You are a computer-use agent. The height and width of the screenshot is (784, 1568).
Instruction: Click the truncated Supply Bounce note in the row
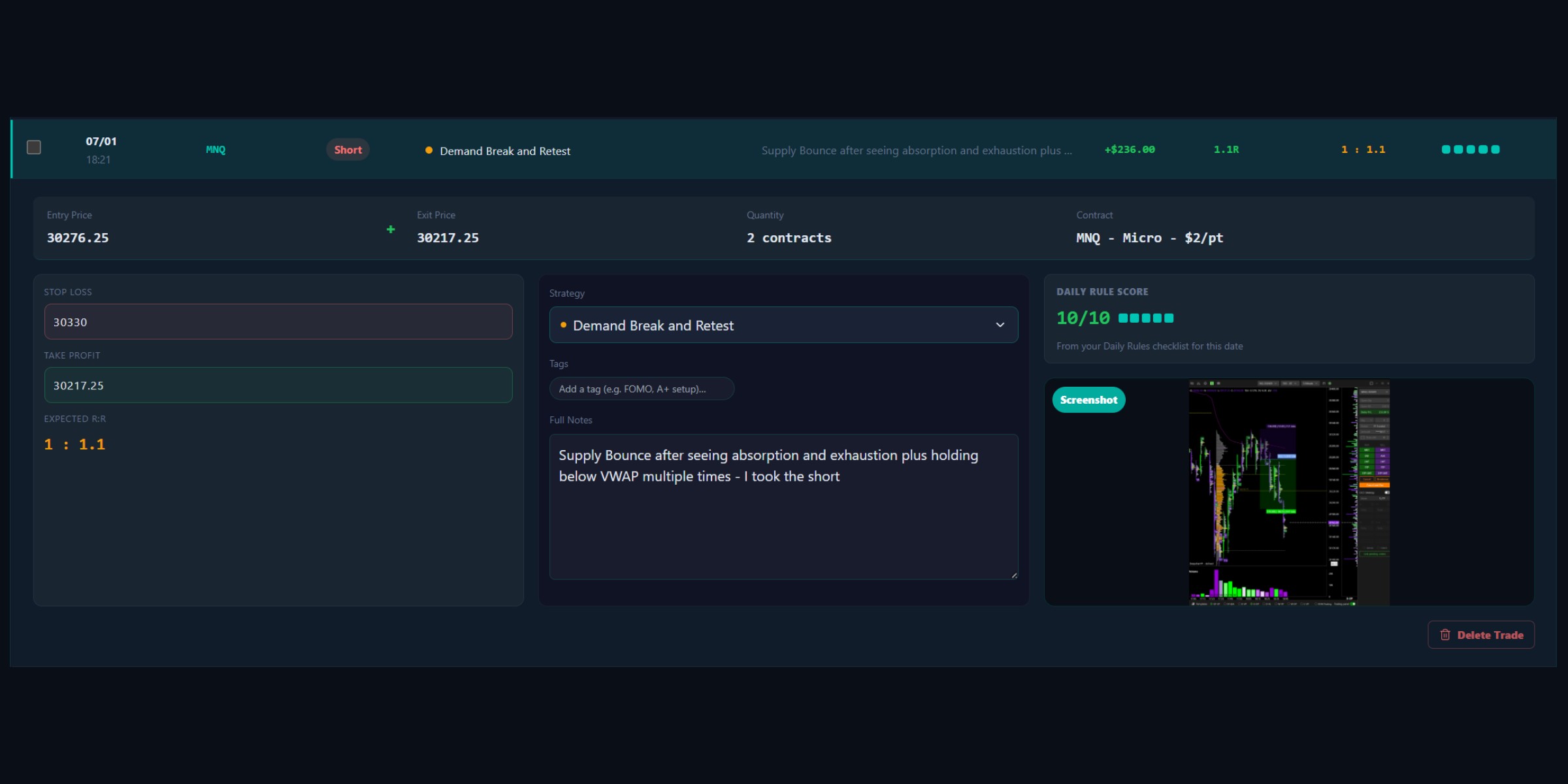(917, 150)
